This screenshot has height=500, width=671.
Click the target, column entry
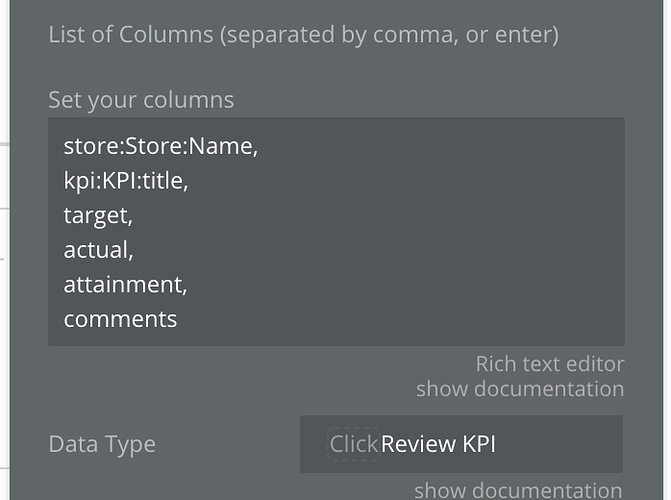click(98, 215)
